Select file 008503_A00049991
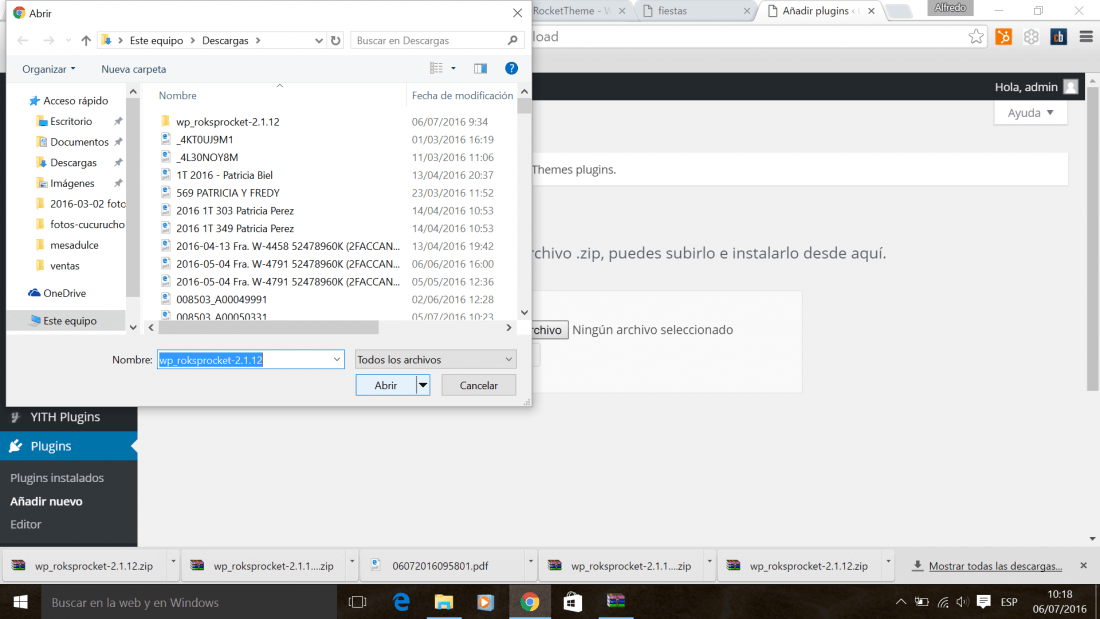 [222, 300]
